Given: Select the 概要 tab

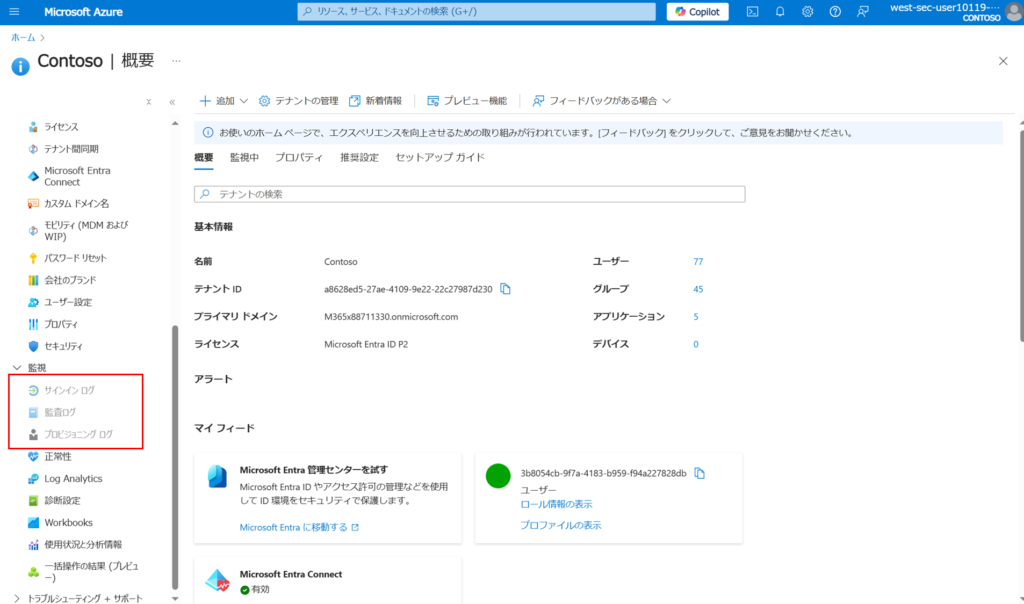Looking at the screenshot, I should point(204,157).
